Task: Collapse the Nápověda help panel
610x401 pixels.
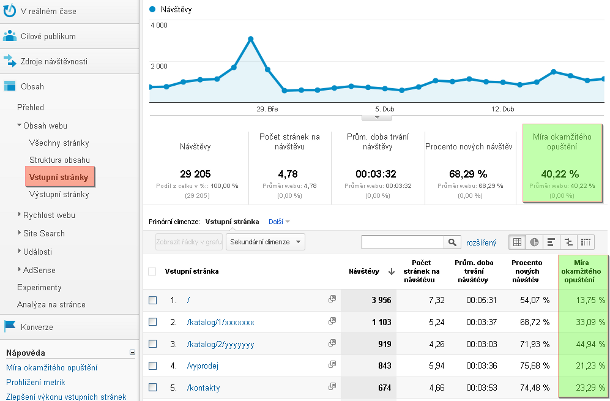Action: (x=132, y=352)
